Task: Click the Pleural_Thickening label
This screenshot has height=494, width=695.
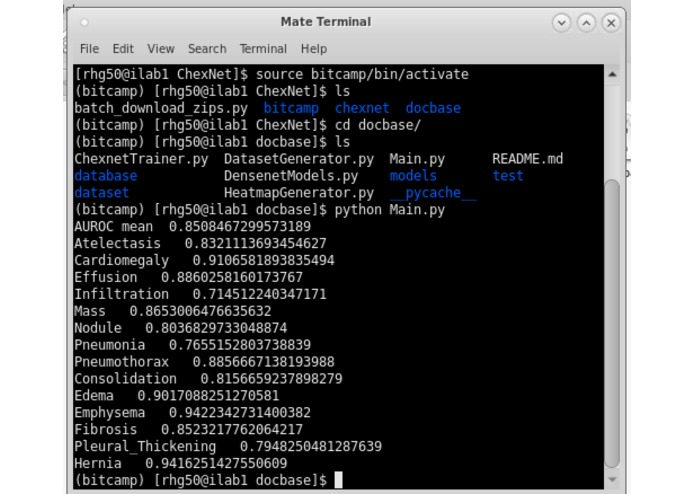Action: point(145,447)
